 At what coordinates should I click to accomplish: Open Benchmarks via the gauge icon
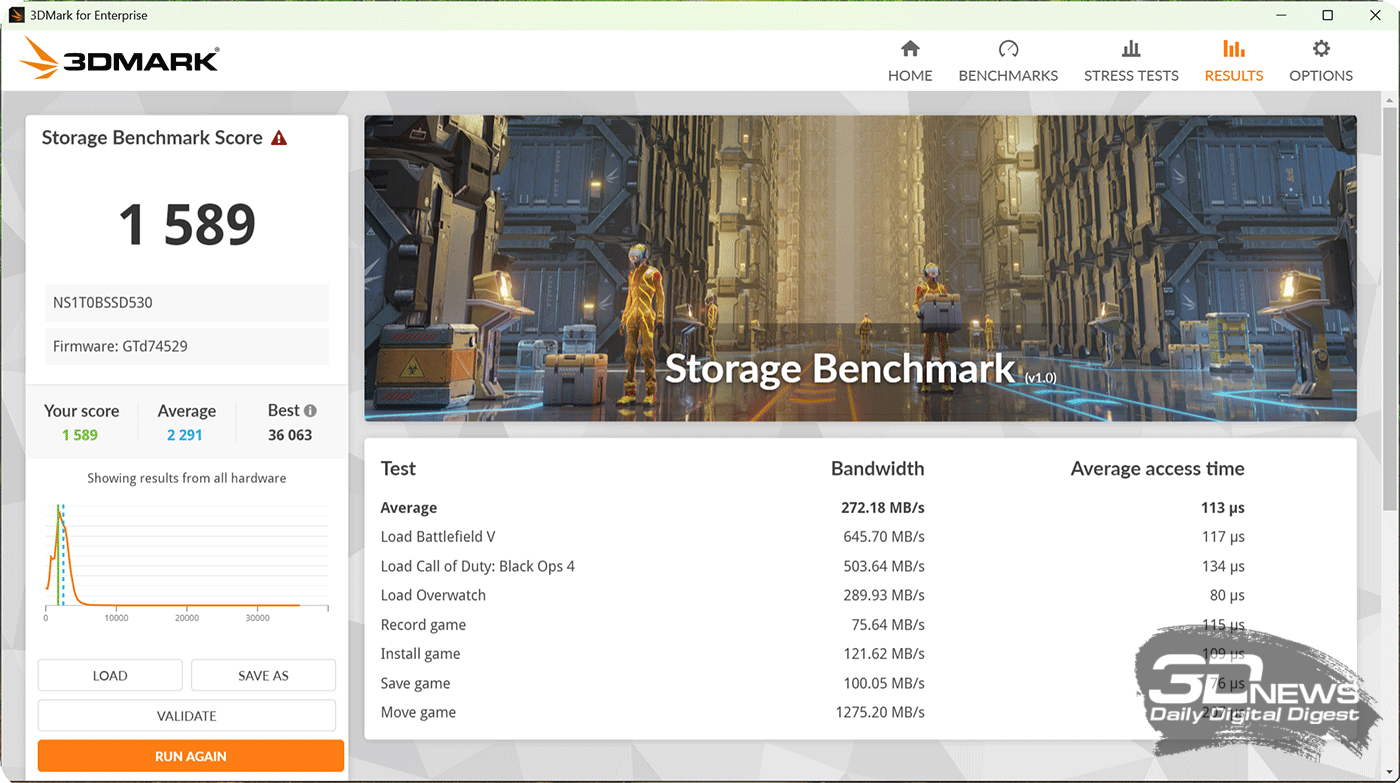(1008, 49)
